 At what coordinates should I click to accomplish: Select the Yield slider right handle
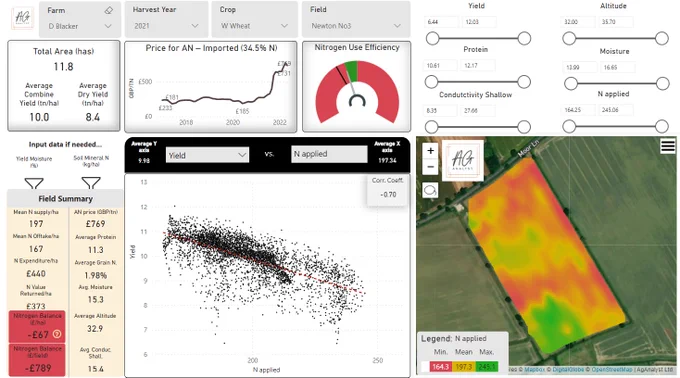524,38
